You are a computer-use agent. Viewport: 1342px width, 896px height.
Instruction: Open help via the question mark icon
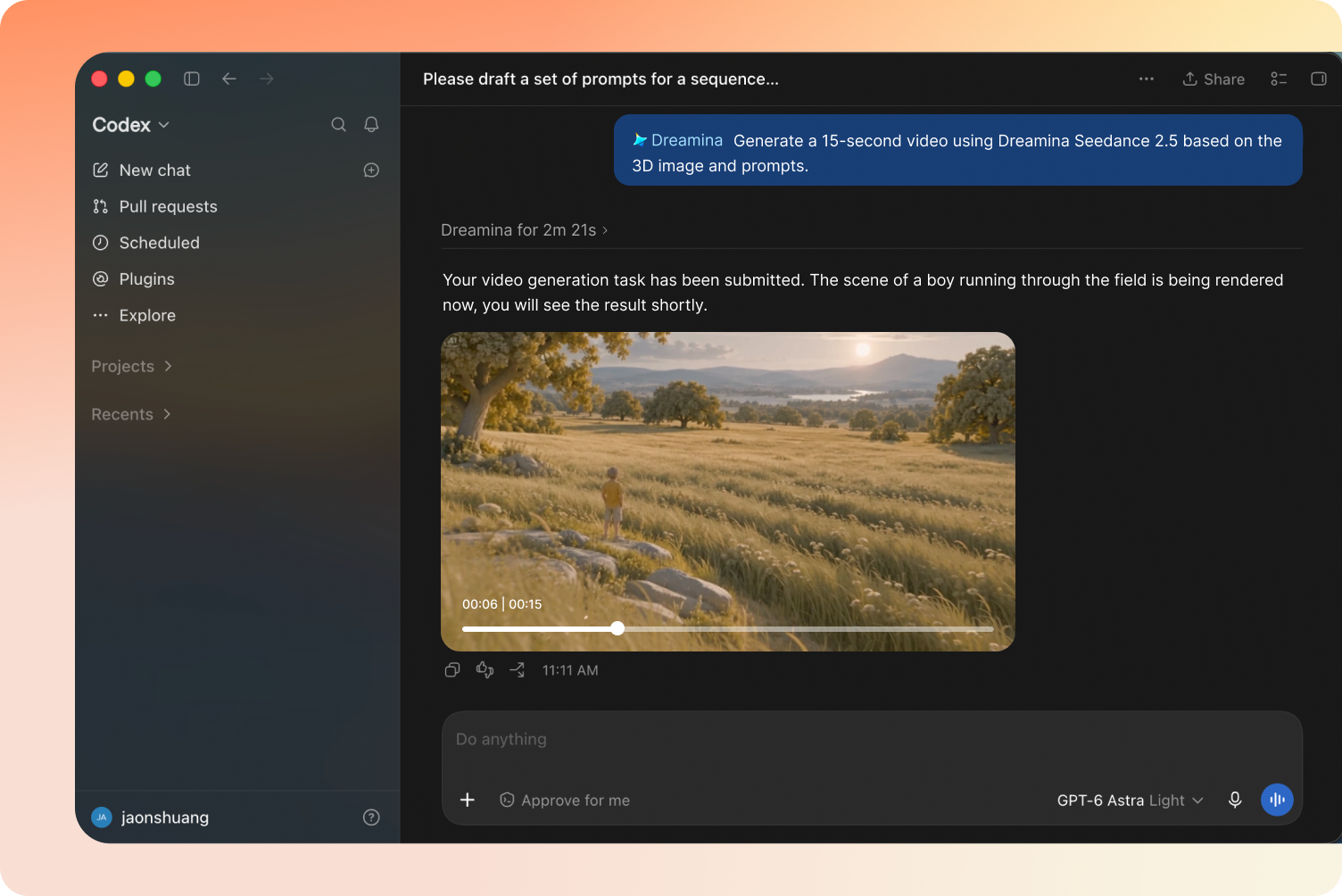[371, 817]
